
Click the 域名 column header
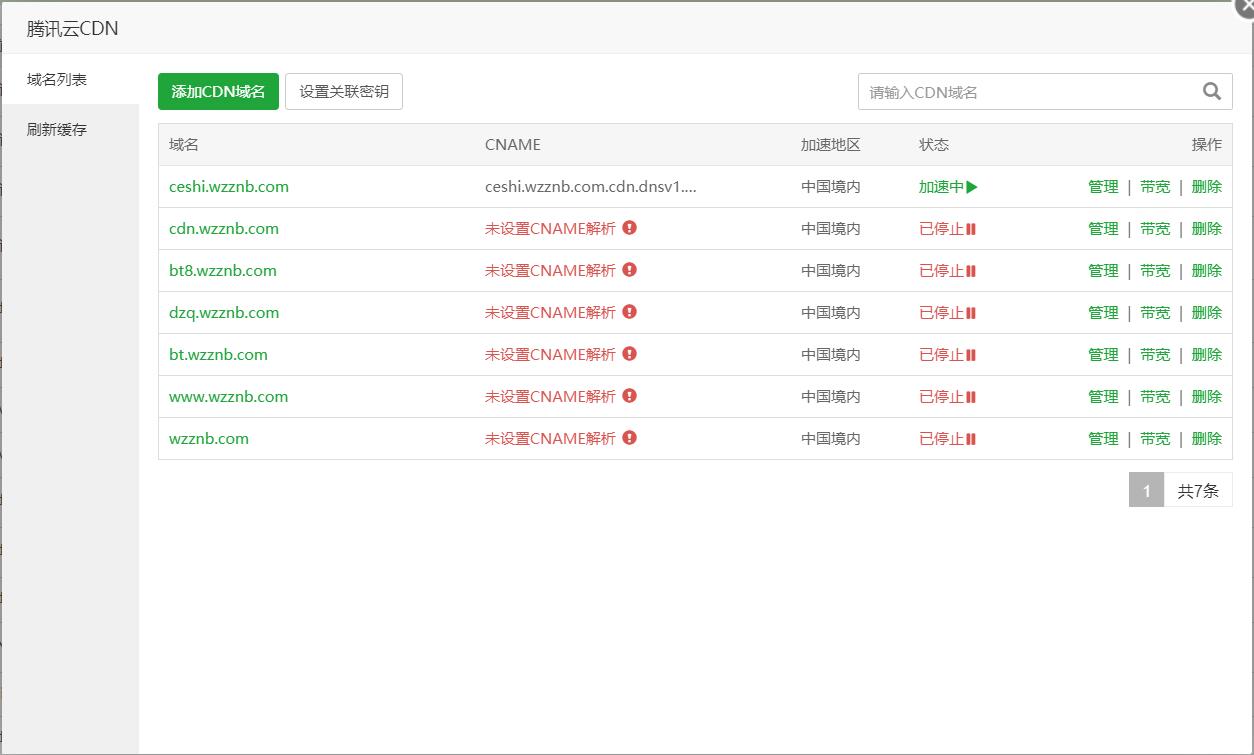(x=184, y=145)
